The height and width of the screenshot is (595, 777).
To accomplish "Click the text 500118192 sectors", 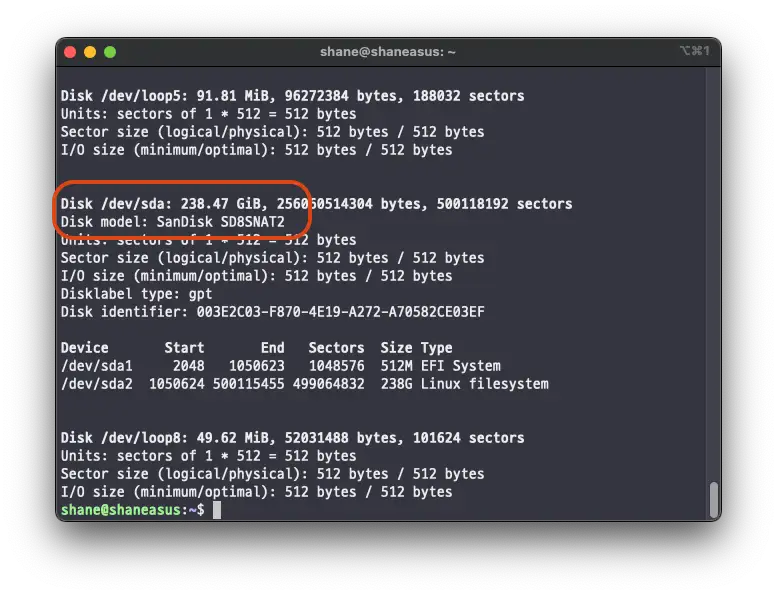I will 504,204.
